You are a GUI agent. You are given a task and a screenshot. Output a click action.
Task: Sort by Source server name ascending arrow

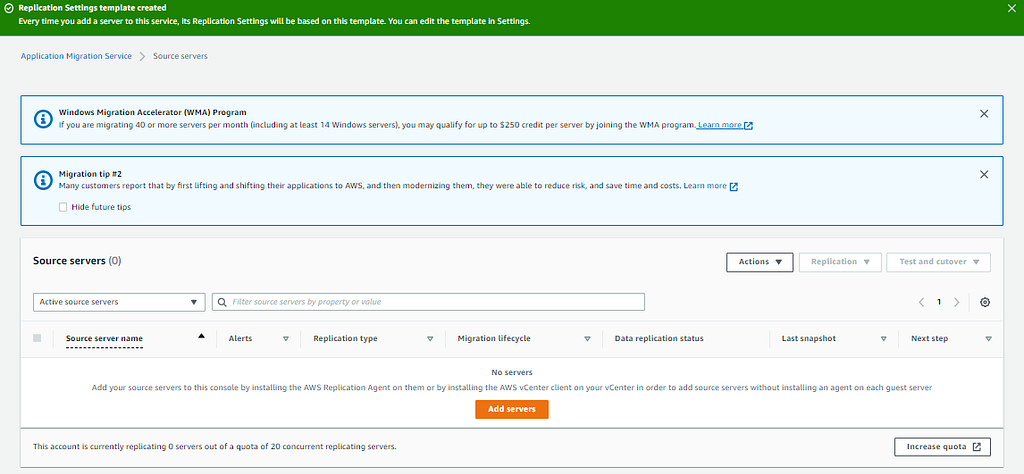pos(201,336)
